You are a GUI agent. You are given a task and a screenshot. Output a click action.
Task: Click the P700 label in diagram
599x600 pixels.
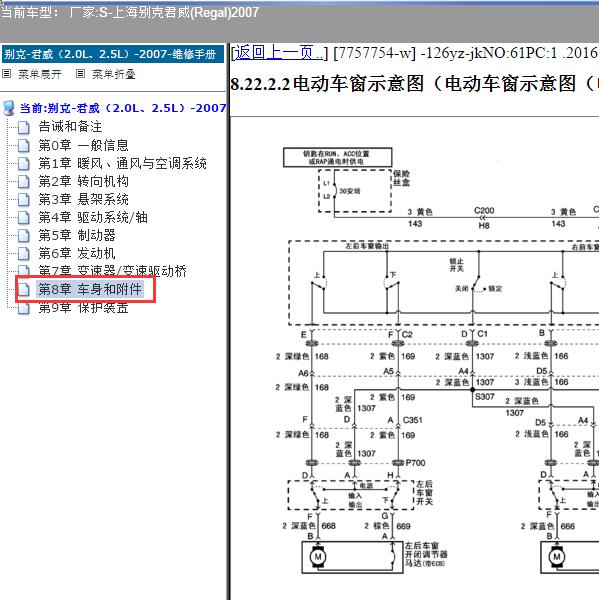point(415,463)
